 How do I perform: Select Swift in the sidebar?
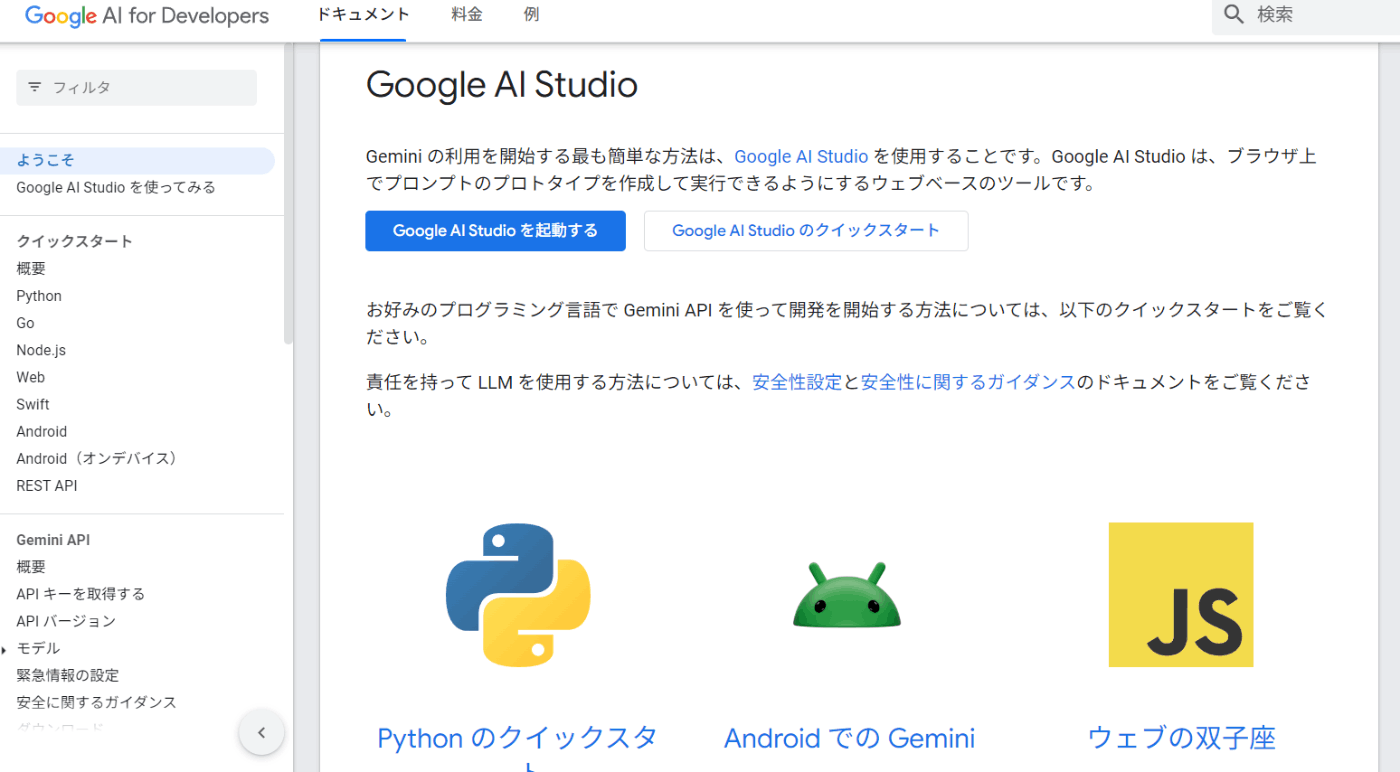pos(33,404)
